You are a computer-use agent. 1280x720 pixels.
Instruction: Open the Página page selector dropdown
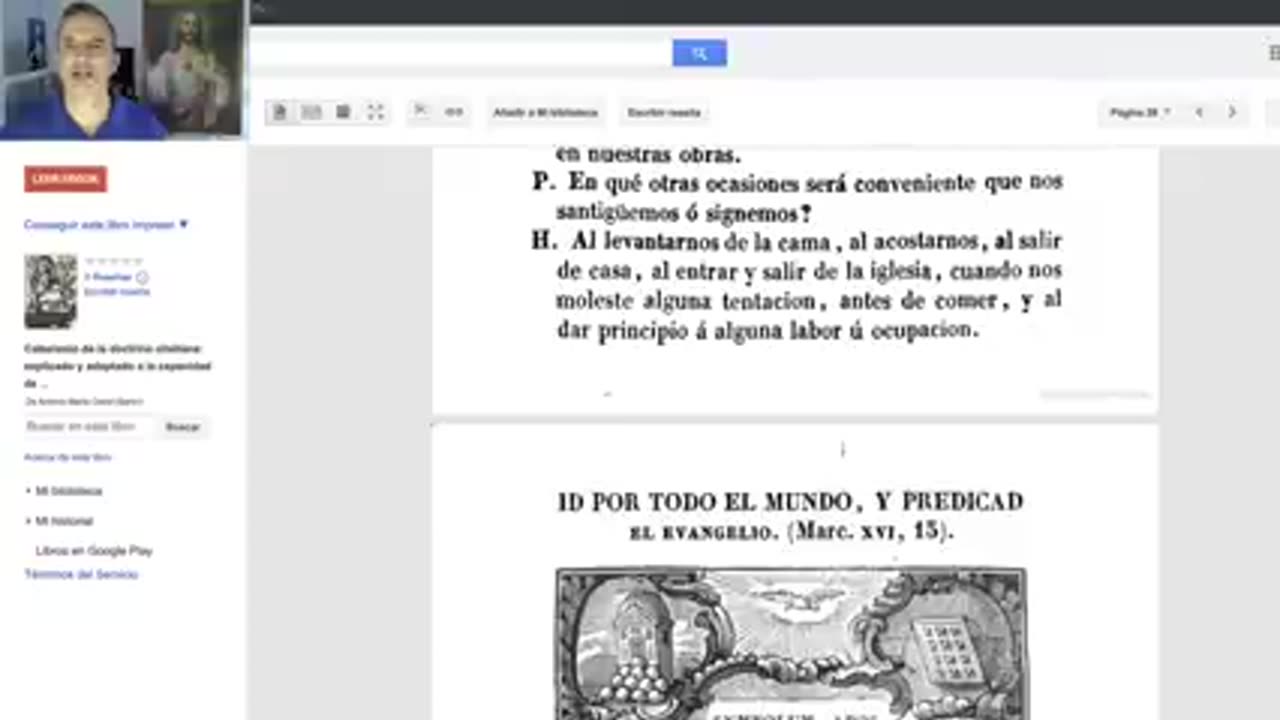[x=1139, y=112]
